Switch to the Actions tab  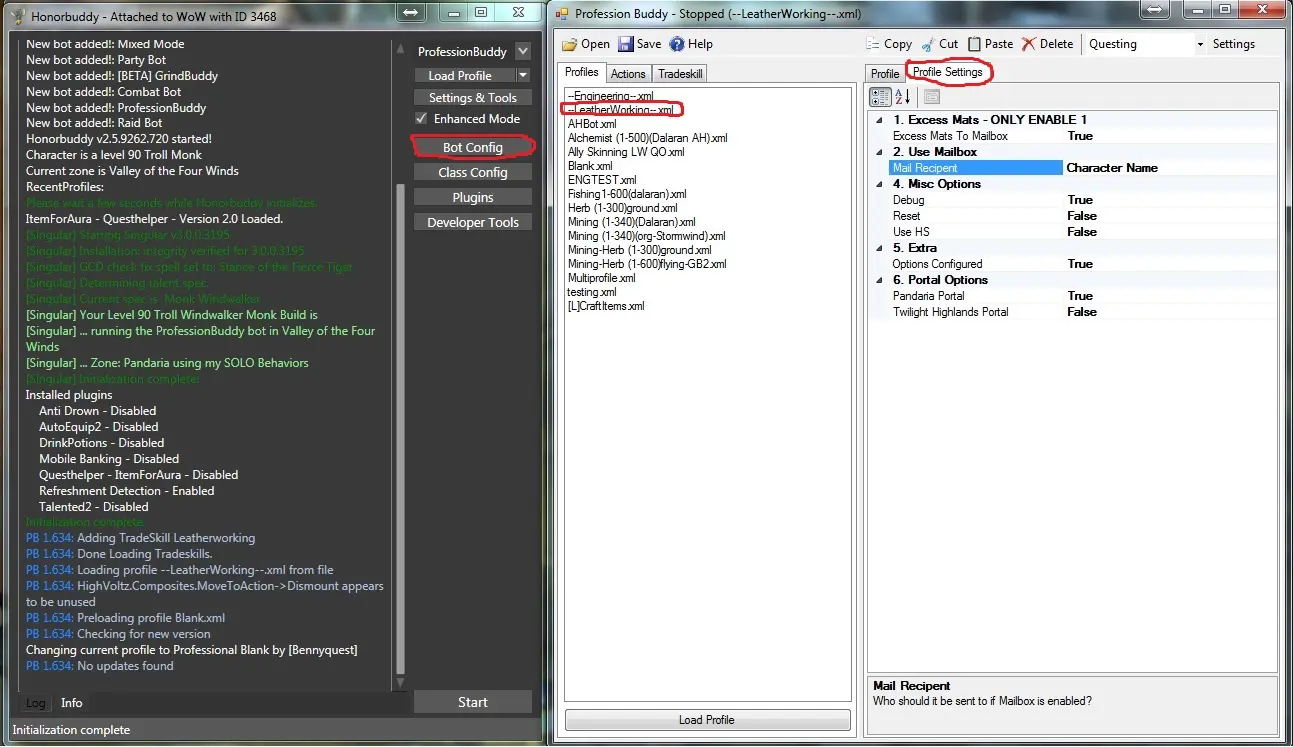click(x=628, y=74)
